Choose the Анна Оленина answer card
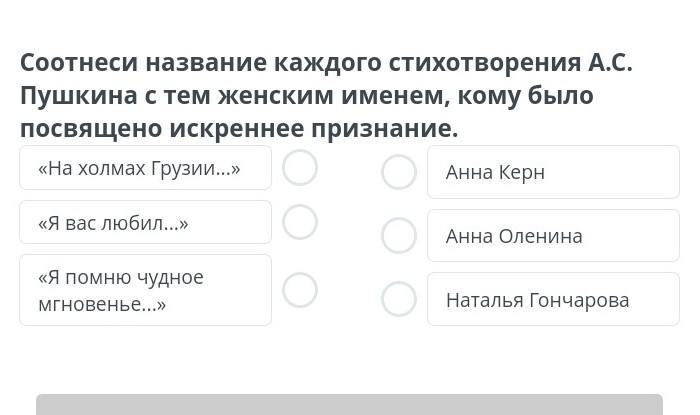Screen dimensions: 700x415 click(553, 236)
